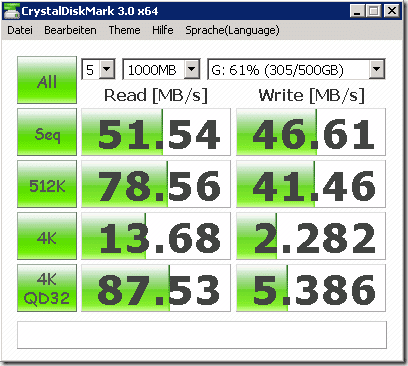Select the 4K write result 2.282

coord(311,236)
